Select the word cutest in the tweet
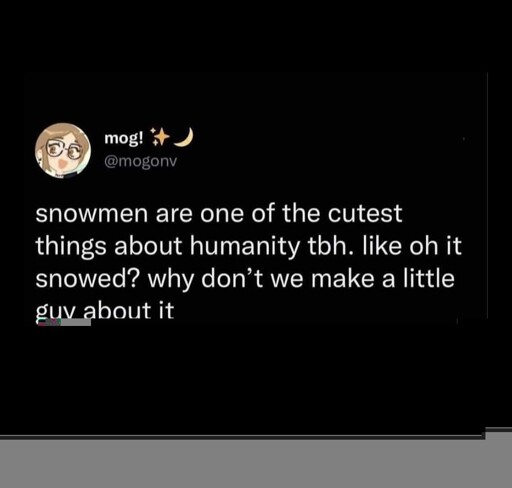This screenshot has height=488, width=512. tap(365, 213)
